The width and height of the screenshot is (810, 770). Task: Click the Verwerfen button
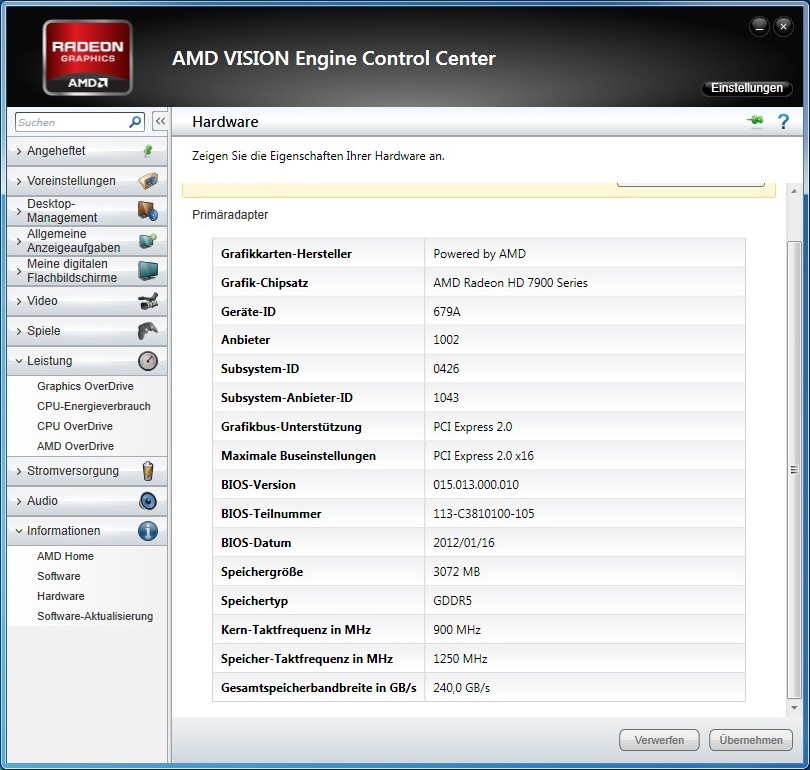pyautogui.click(x=659, y=741)
